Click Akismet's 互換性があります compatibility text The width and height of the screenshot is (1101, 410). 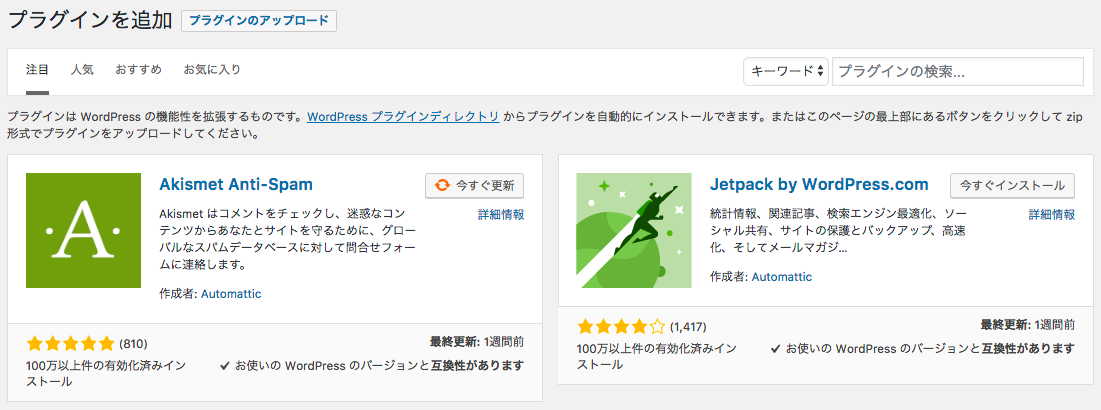tap(477, 366)
